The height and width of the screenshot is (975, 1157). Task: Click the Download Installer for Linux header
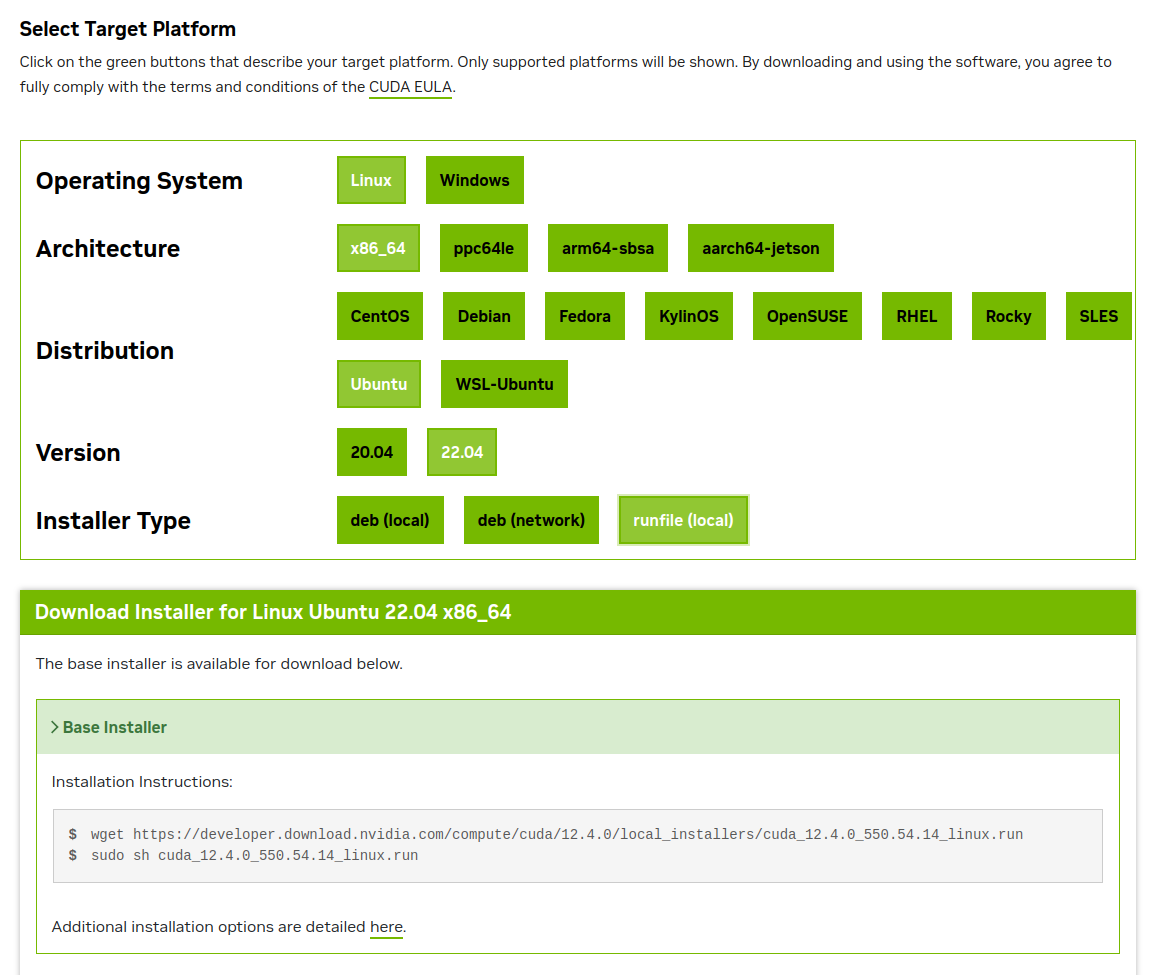coord(578,612)
